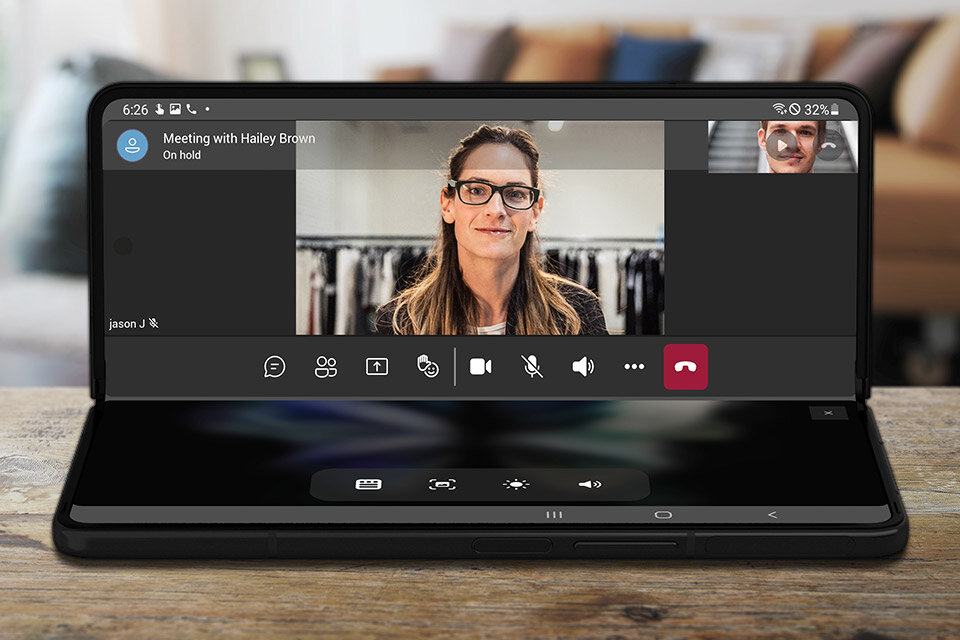Viewport: 960px width, 640px height.
Task: Open the Flex panel volume control
Action: (x=590, y=484)
